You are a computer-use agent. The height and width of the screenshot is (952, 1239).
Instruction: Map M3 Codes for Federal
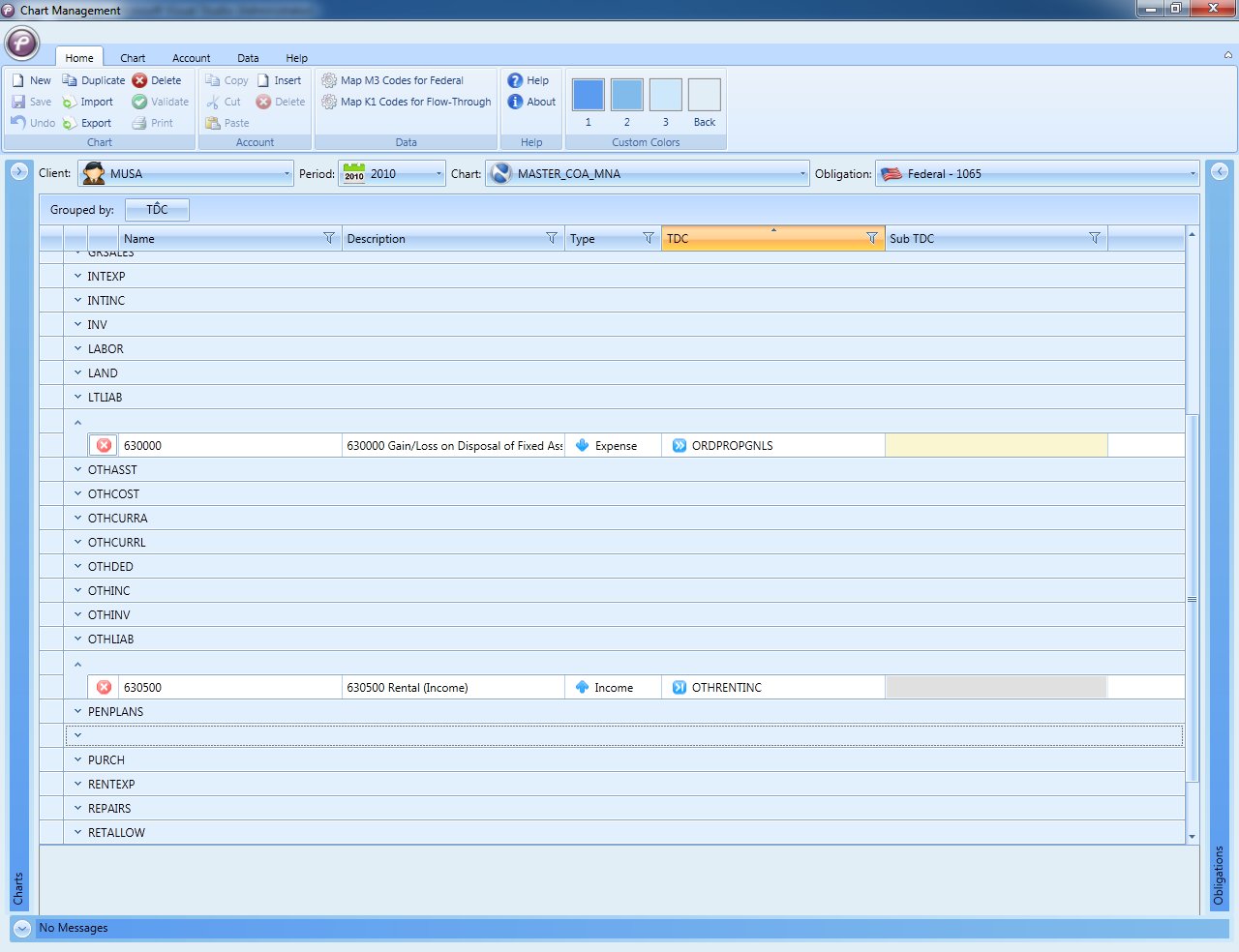click(392, 80)
